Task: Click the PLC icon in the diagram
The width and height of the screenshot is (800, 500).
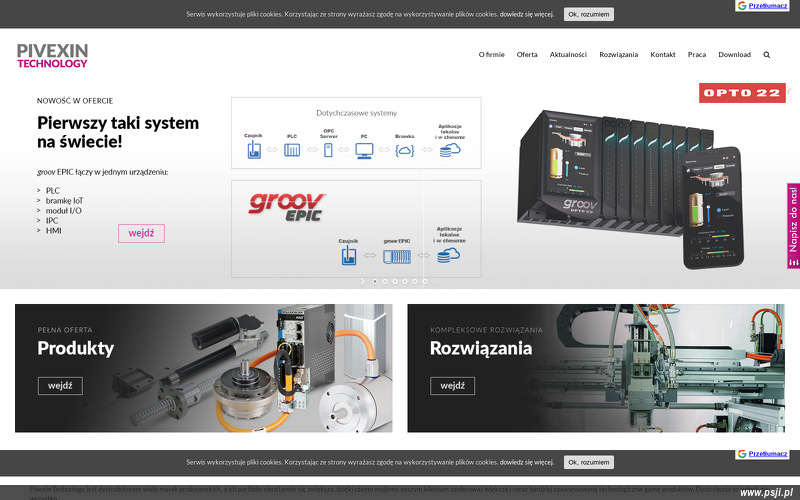Action: click(292, 150)
